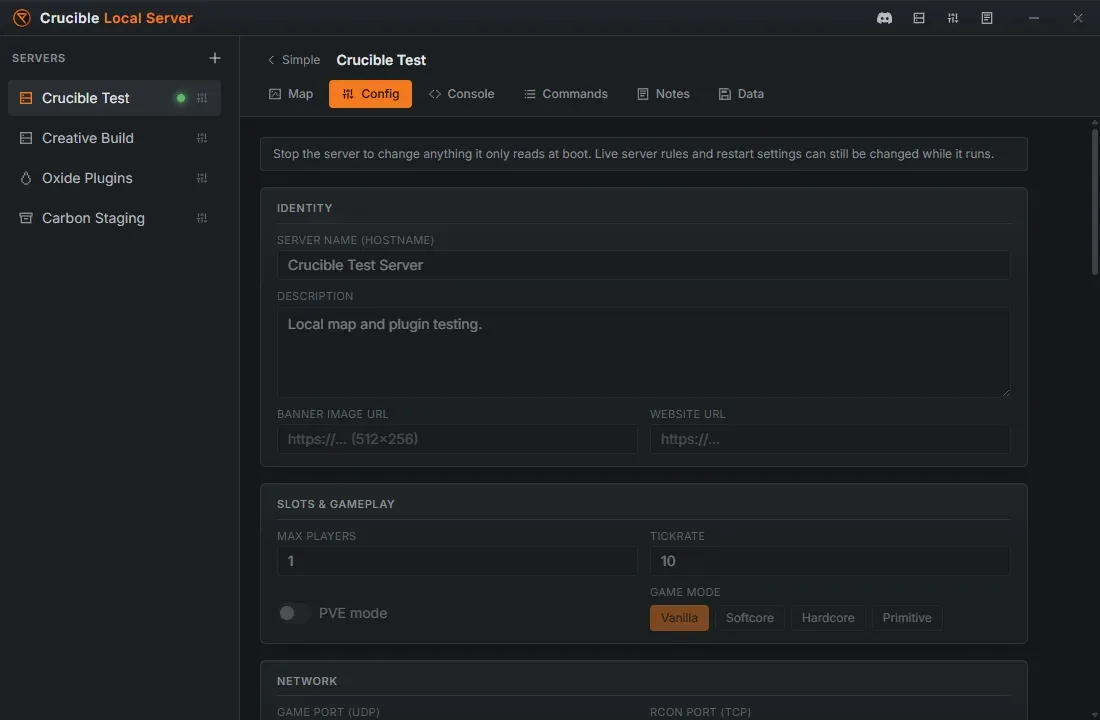Image resolution: width=1100 pixels, height=720 pixels.
Task: Open the Discord icon in the title bar
Action: pyautogui.click(x=885, y=18)
